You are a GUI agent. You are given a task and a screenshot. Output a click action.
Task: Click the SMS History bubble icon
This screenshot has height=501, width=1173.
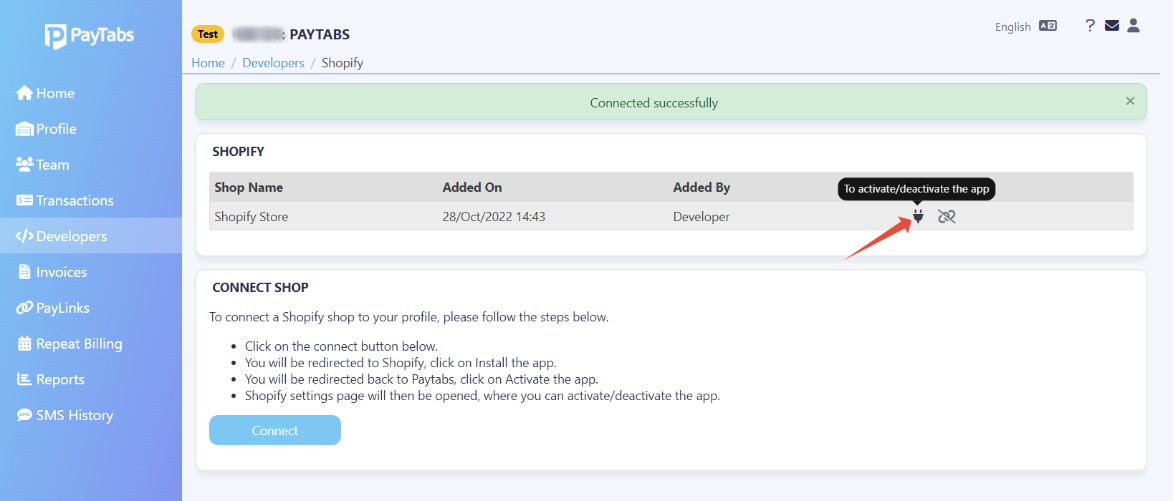point(24,416)
